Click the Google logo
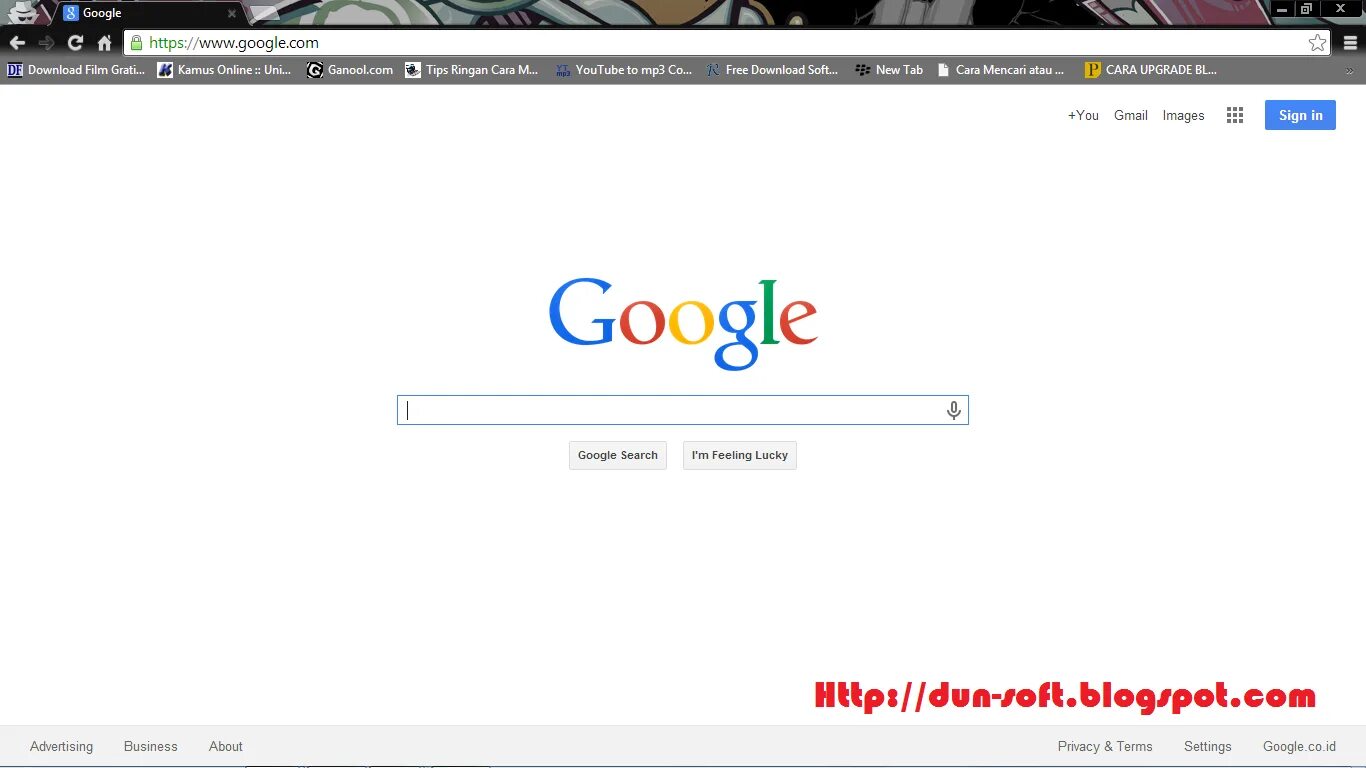 click(x=683, y=324)
